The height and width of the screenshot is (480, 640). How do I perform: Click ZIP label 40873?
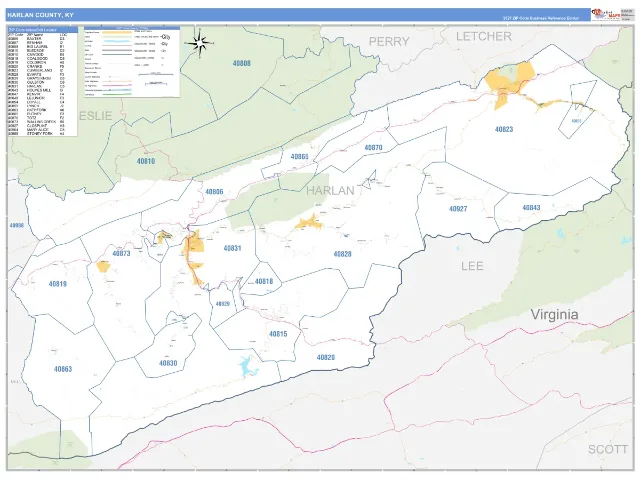coord(121,253)
